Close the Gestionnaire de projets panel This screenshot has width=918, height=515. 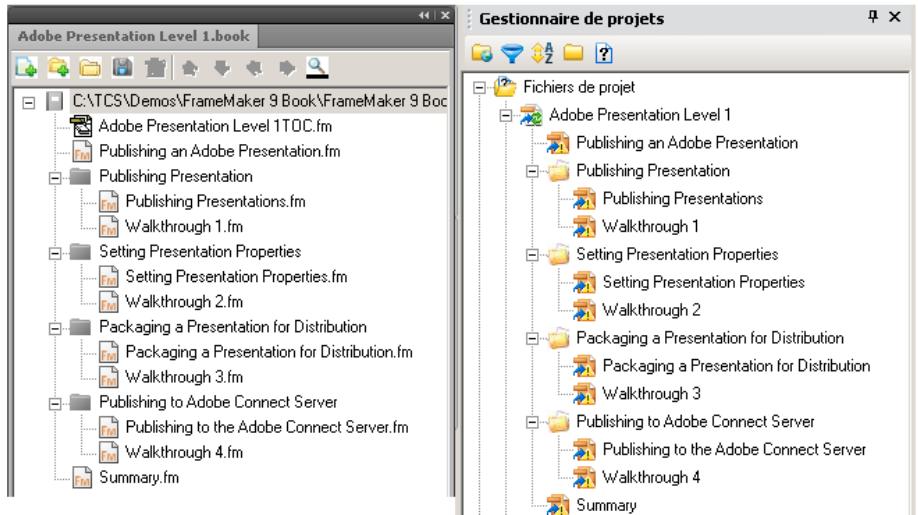895,16
